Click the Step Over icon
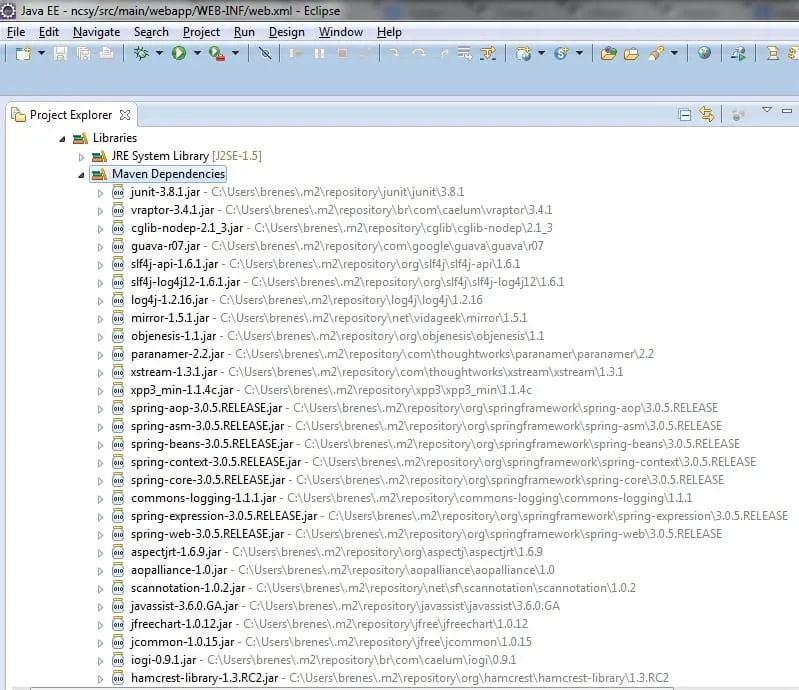This screenshot has width=799, height=690. click(x=419, y=53)
